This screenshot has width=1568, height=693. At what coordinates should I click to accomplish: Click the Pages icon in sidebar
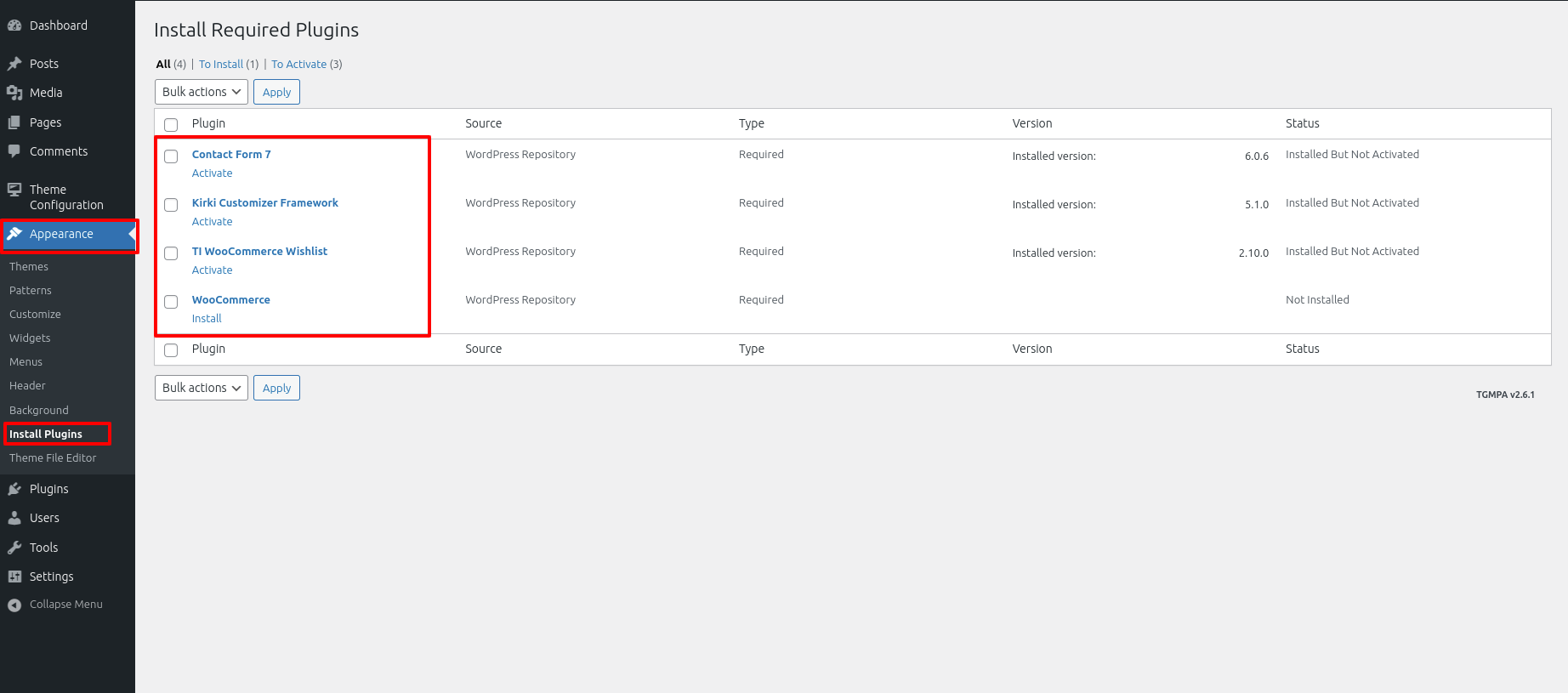[14, 122]
